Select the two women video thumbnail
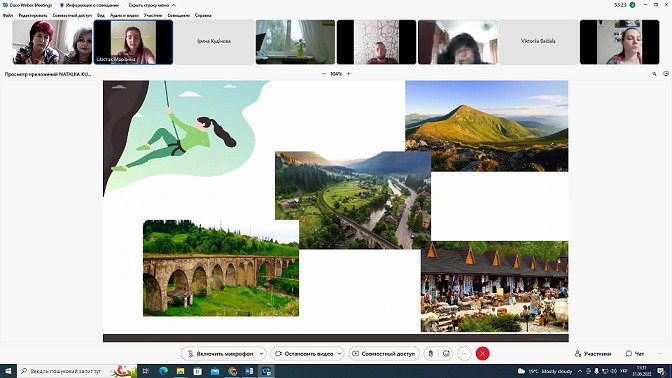Image resolution: width=672 pixels, height=378 pixels. [52, 42]
